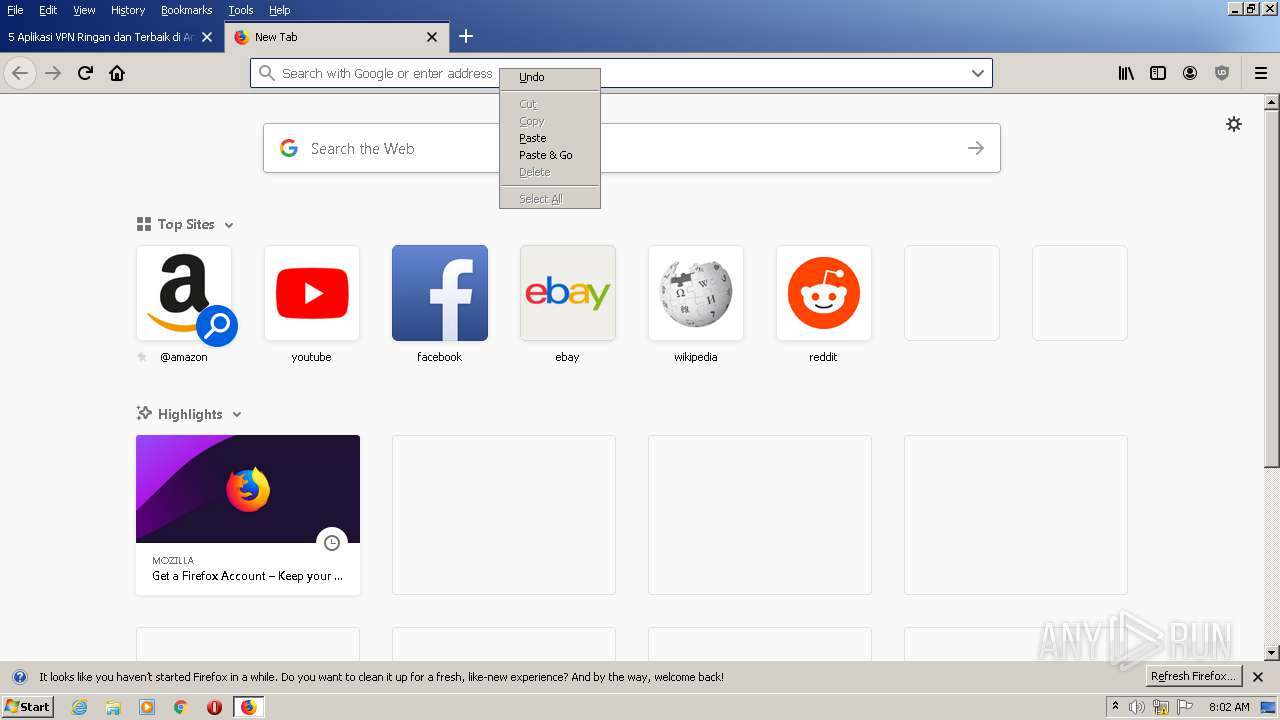Click the forward navigation arrow
1280x720 pixels.
click(x=53, y=73)
